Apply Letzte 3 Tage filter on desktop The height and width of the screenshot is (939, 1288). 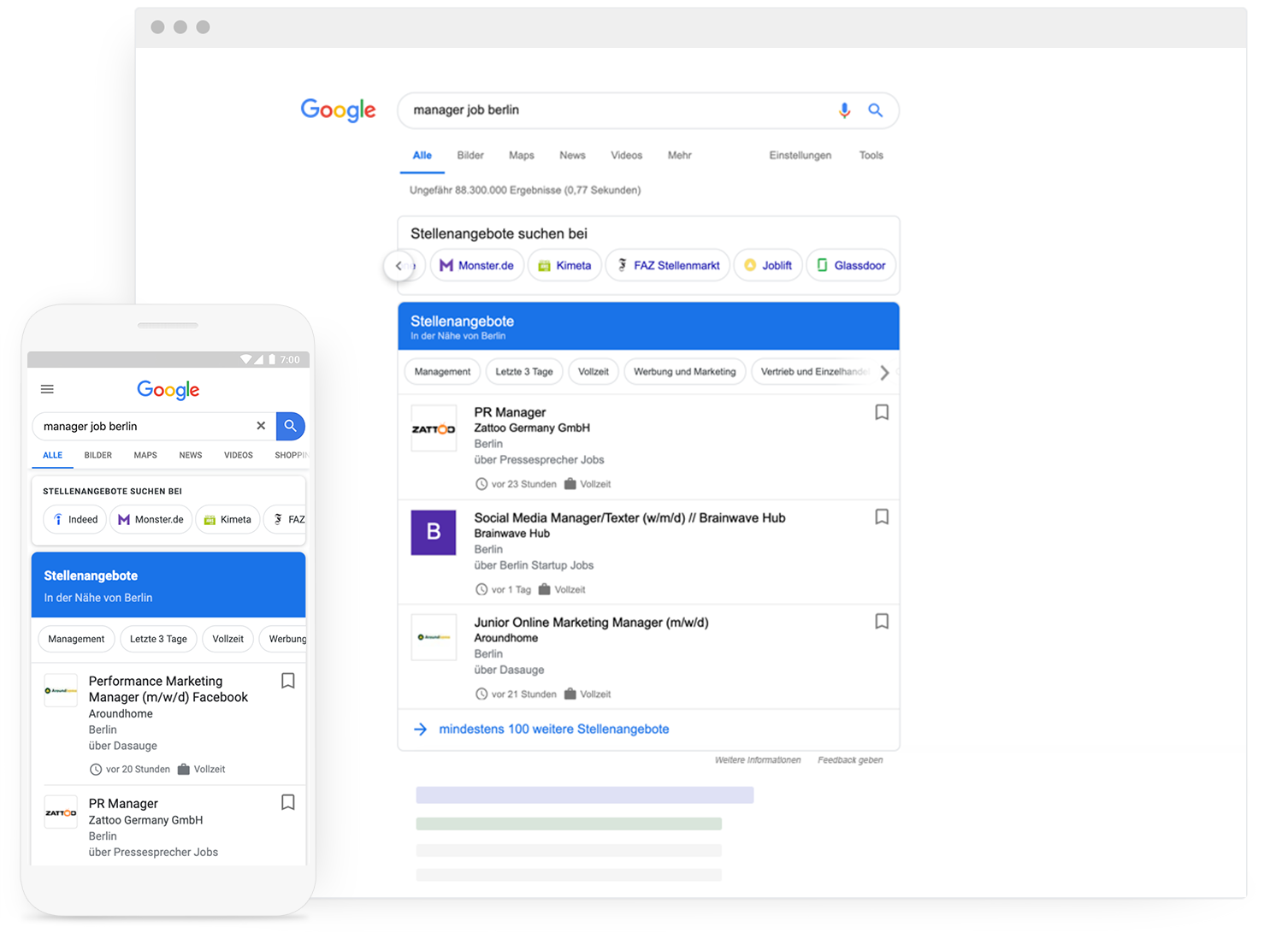click(x=524, y=372)
